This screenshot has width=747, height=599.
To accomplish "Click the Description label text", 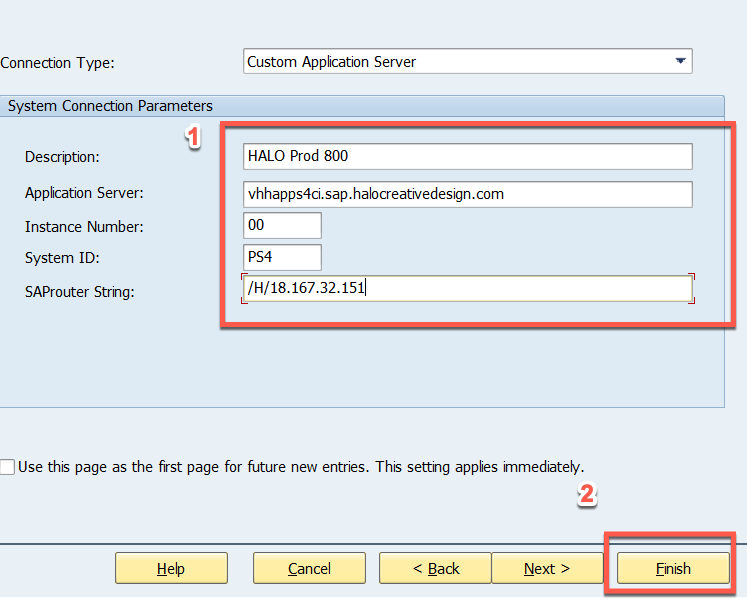I will (x=63, y=157).
